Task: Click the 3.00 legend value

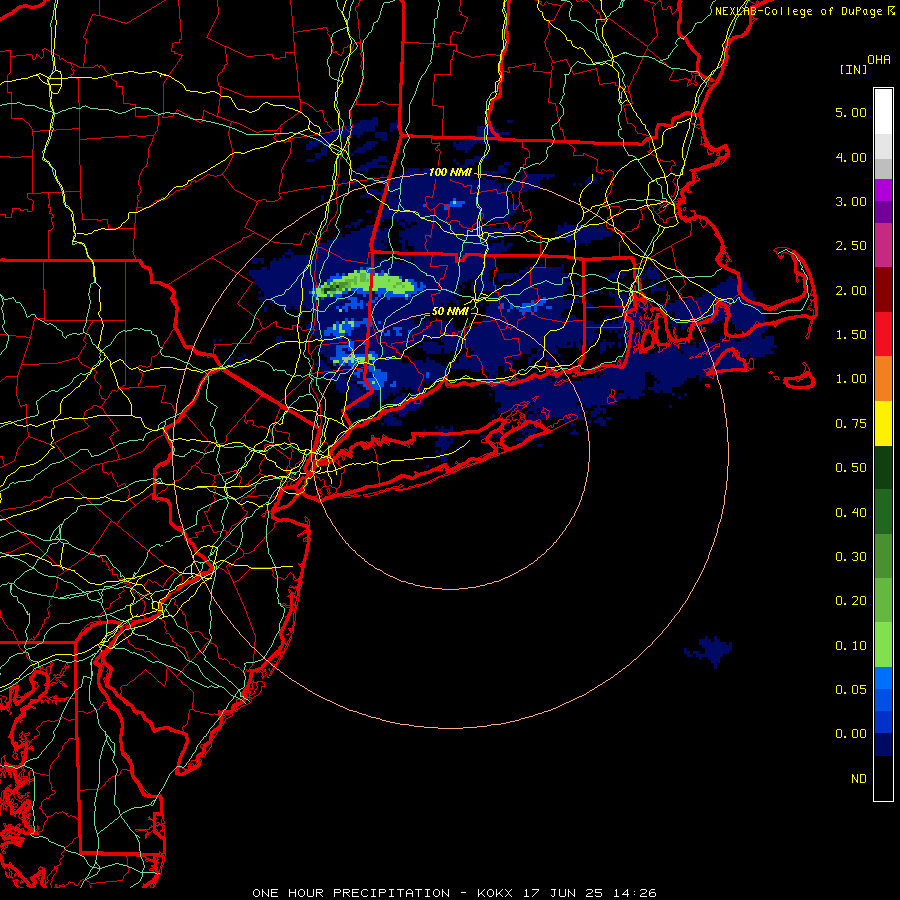Action: click(851, 201)
